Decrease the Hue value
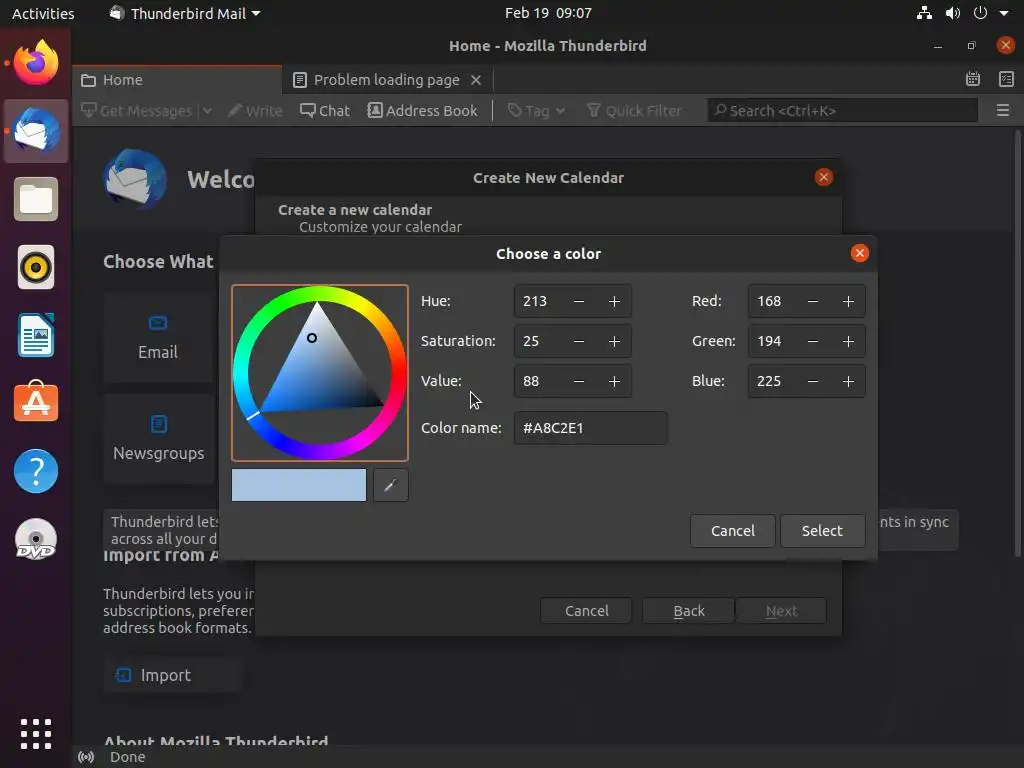The image size is (1024, 768). click(x=579, y=301)
